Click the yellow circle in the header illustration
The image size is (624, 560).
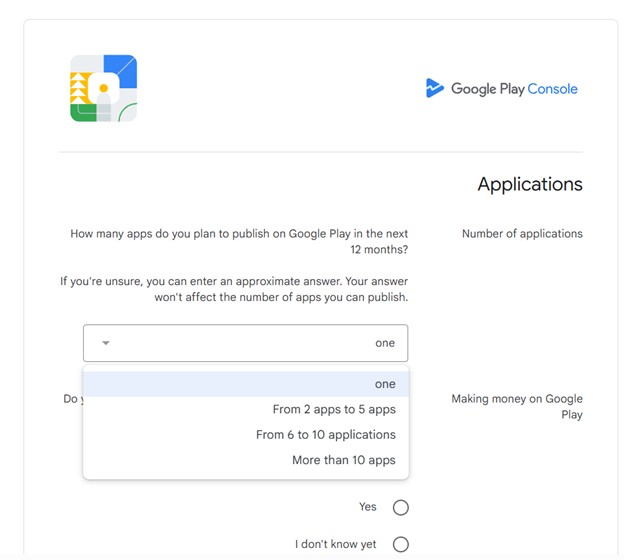point(103,89)
